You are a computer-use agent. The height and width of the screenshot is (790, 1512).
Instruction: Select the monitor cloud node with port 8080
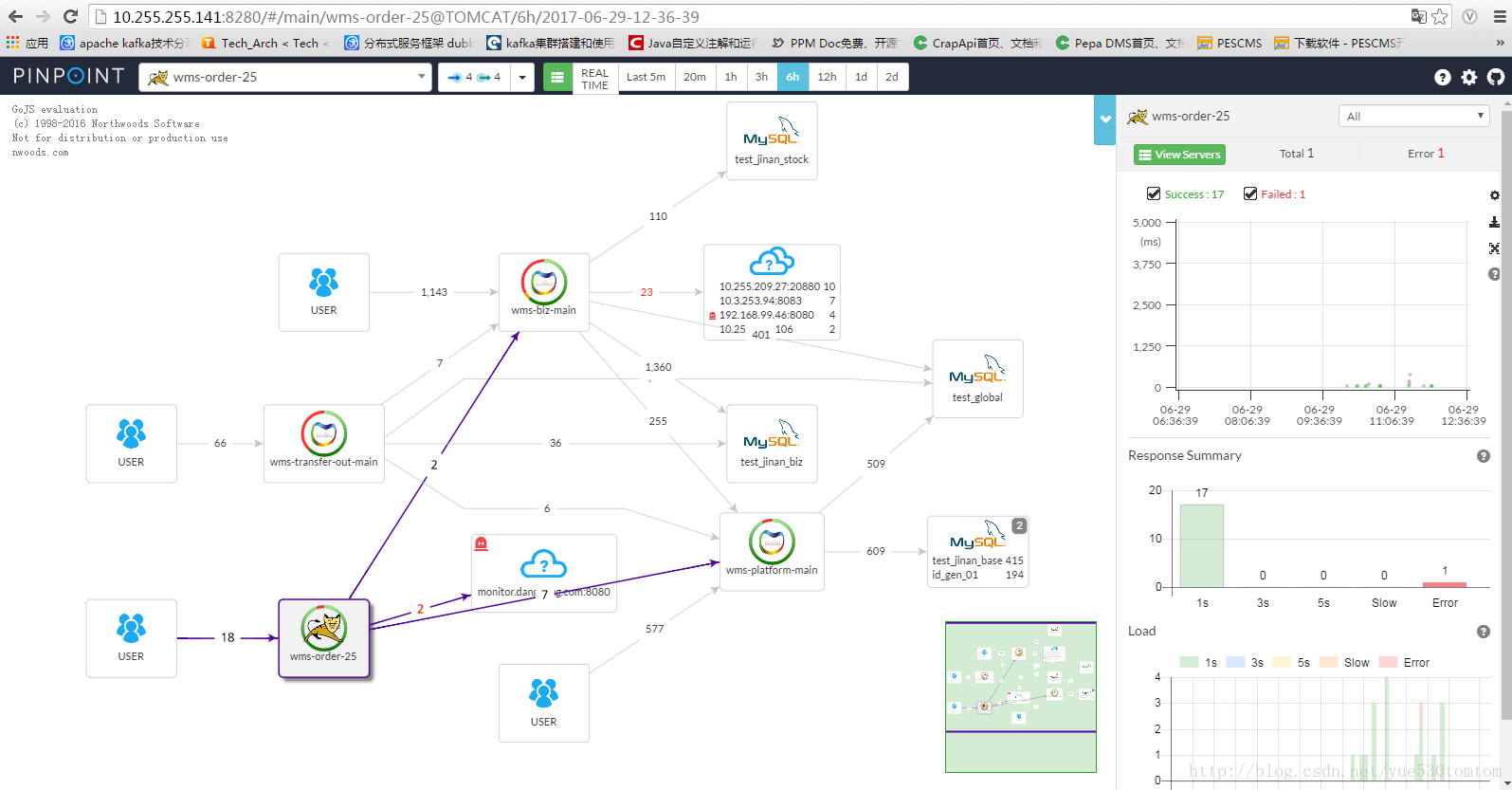tap(544, 573)
